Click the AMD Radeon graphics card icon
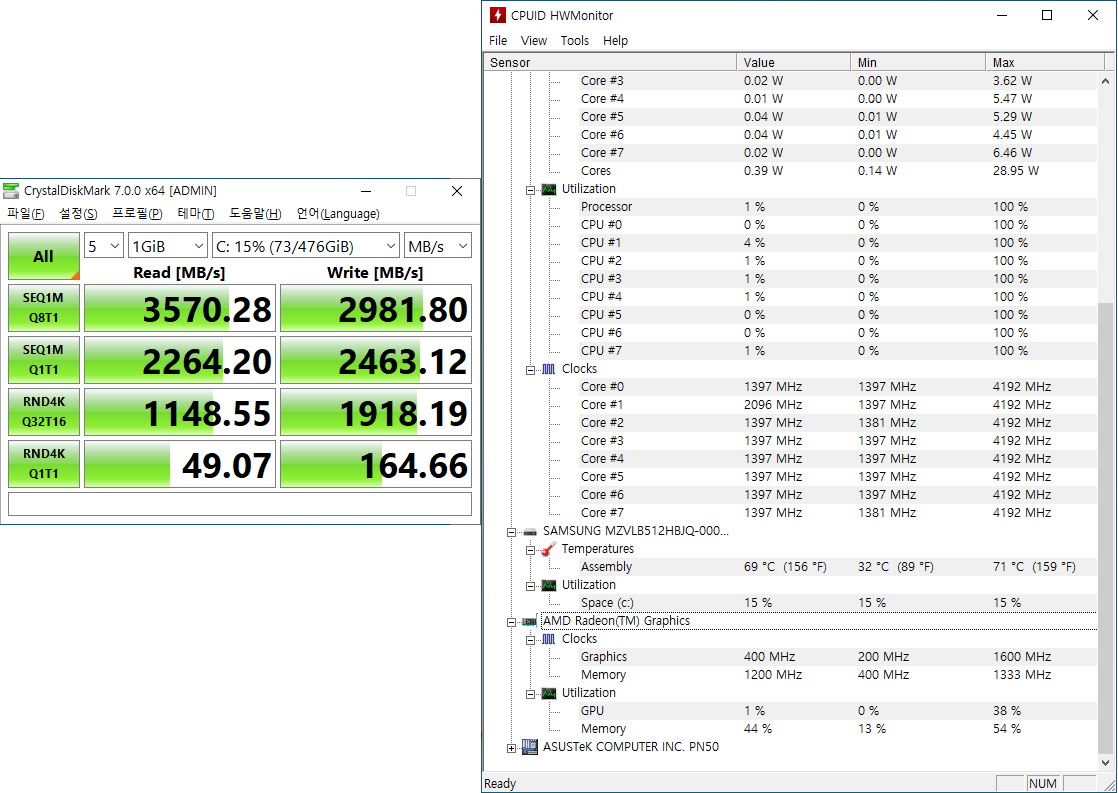Viewport: 1118px width, 793px height. (x=530, y=621)
